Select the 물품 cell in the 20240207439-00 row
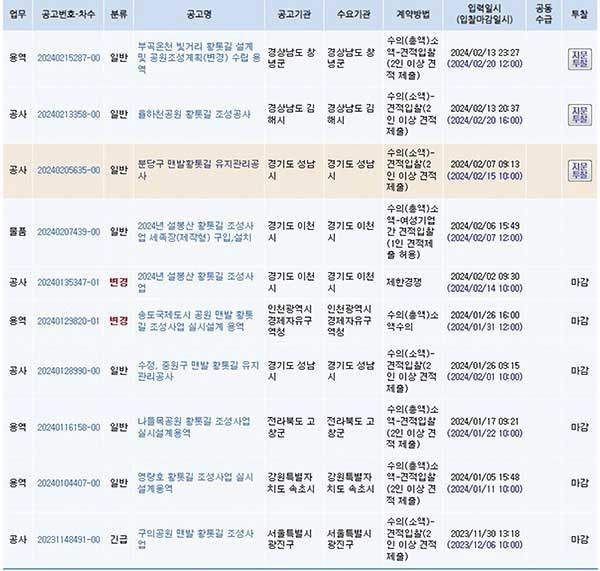The height and width of the screenshot is (571, 600). click(x=18, y=232)
